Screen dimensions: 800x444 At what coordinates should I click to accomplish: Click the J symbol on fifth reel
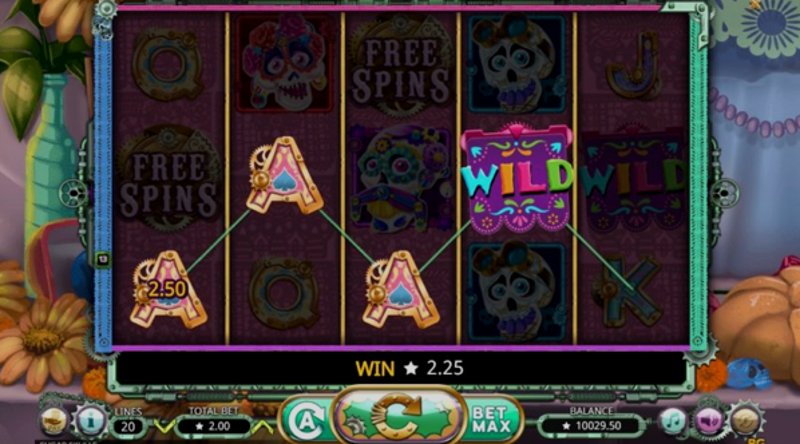click(633, 65)
